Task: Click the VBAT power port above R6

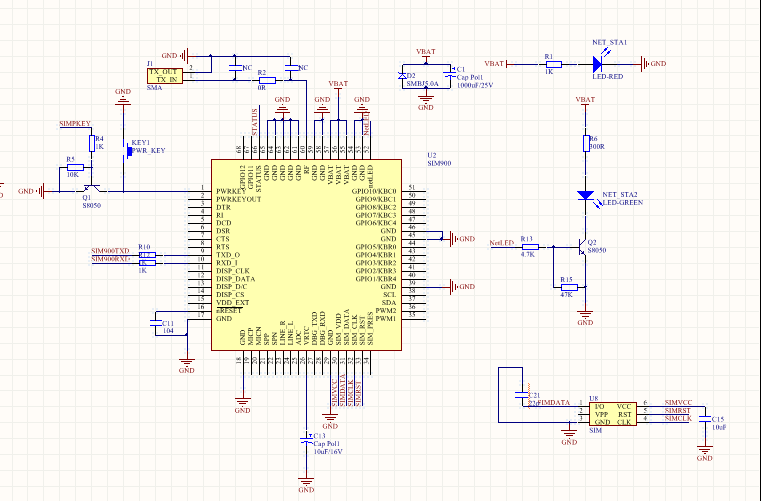Action: (x=585, y=102)
